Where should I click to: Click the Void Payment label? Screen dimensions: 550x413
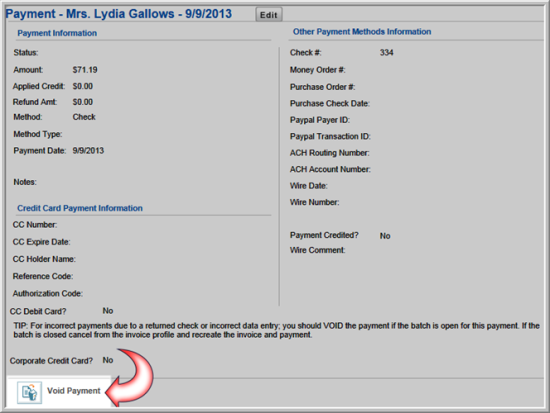coord(74,391)
